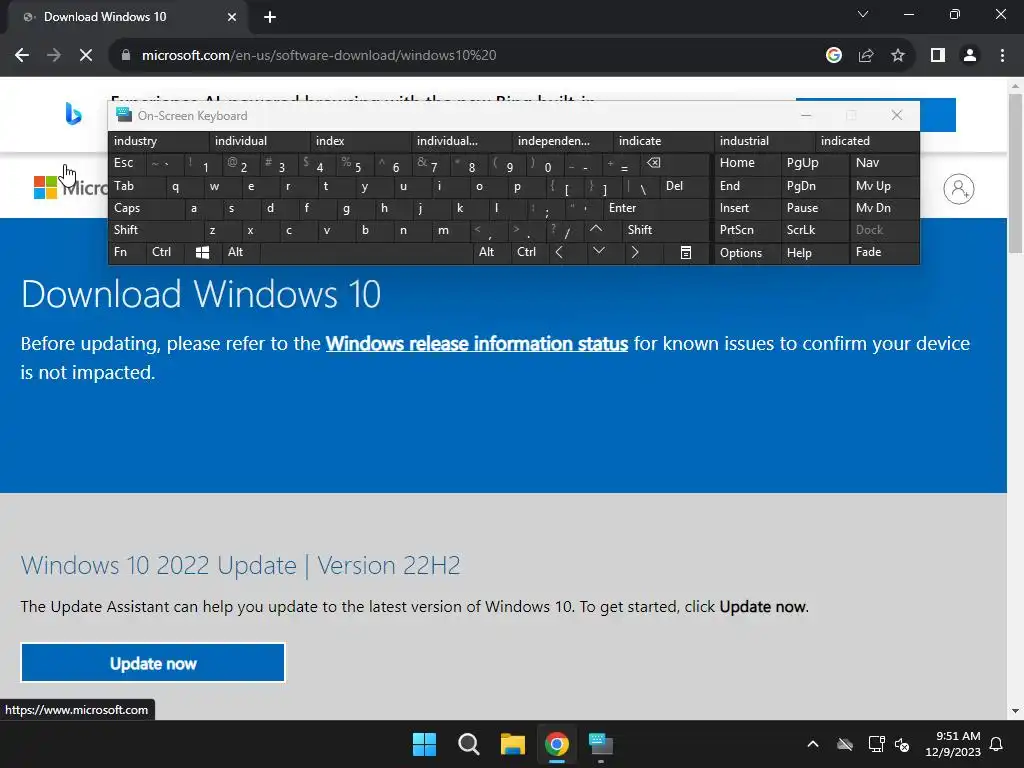Screen dimensions: 1024x768
Task: Open Windows release information status link
Action: (477, 344)
